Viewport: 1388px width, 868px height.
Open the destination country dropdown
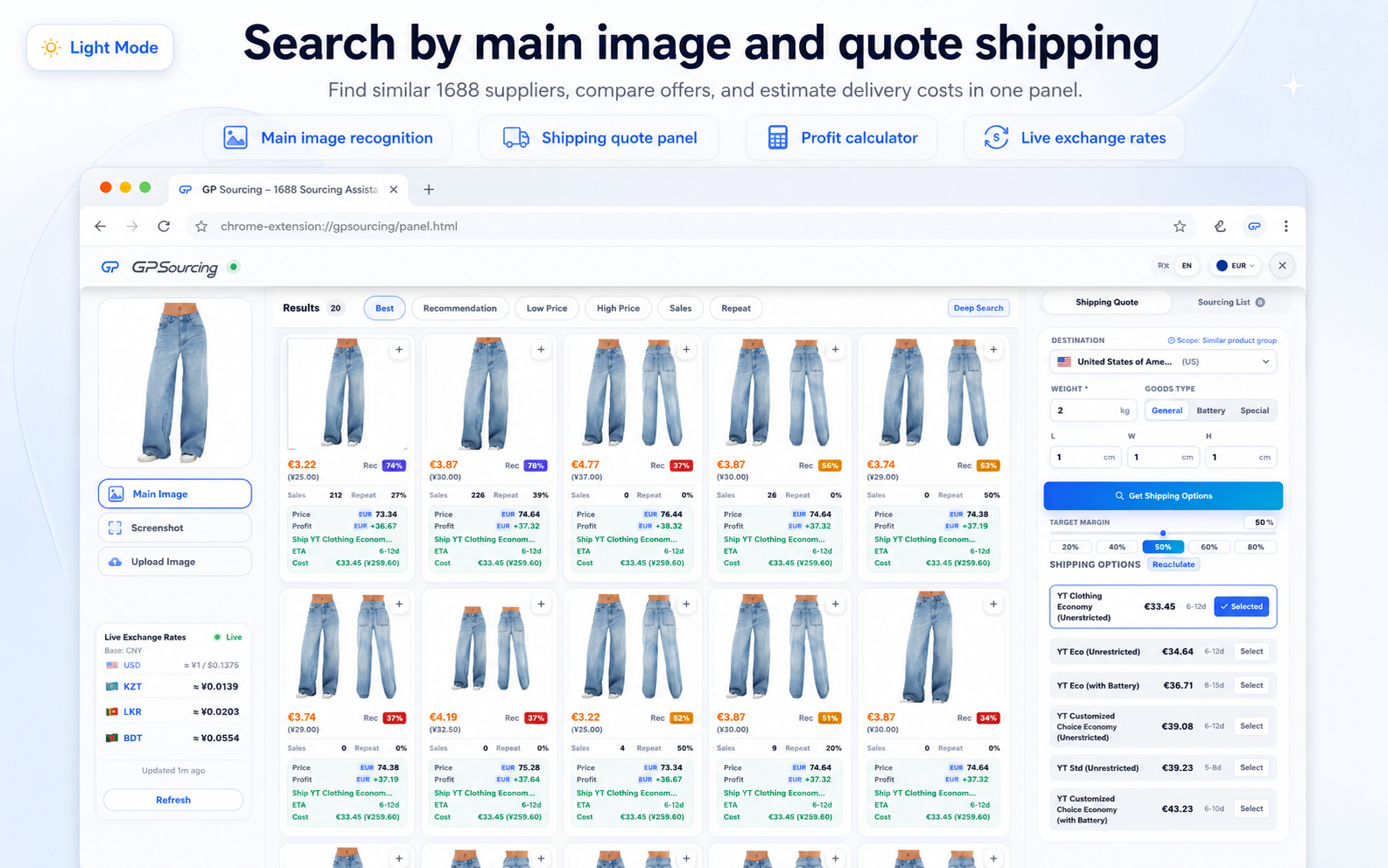(1162, 361)
